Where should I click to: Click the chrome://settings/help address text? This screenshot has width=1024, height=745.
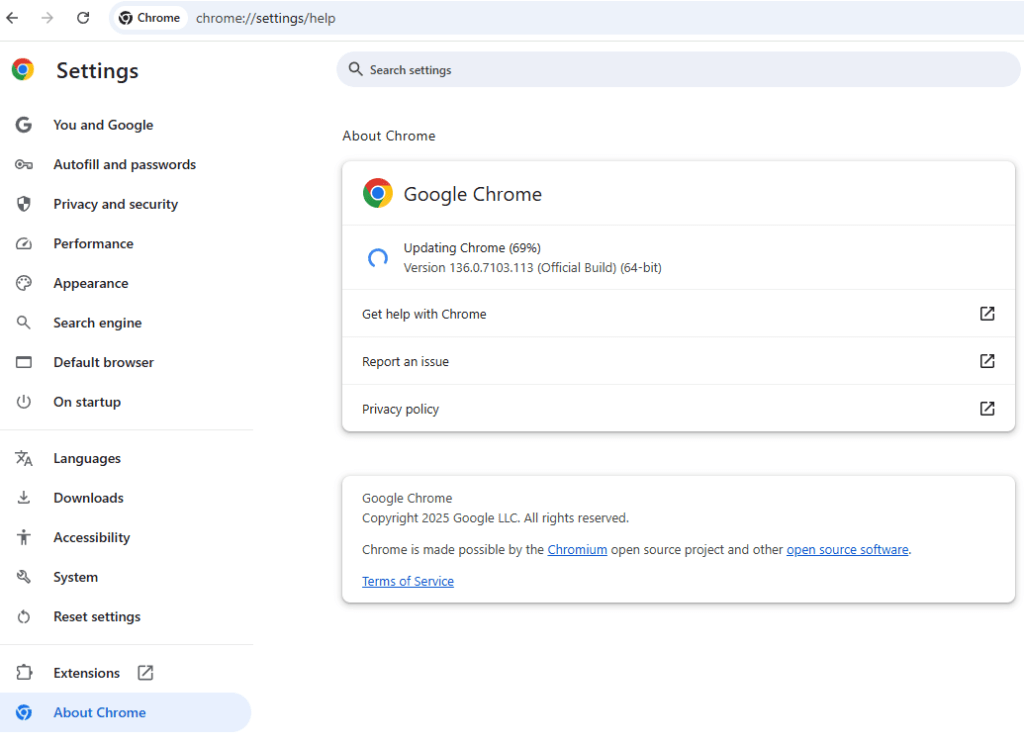[x=266, y=18]
